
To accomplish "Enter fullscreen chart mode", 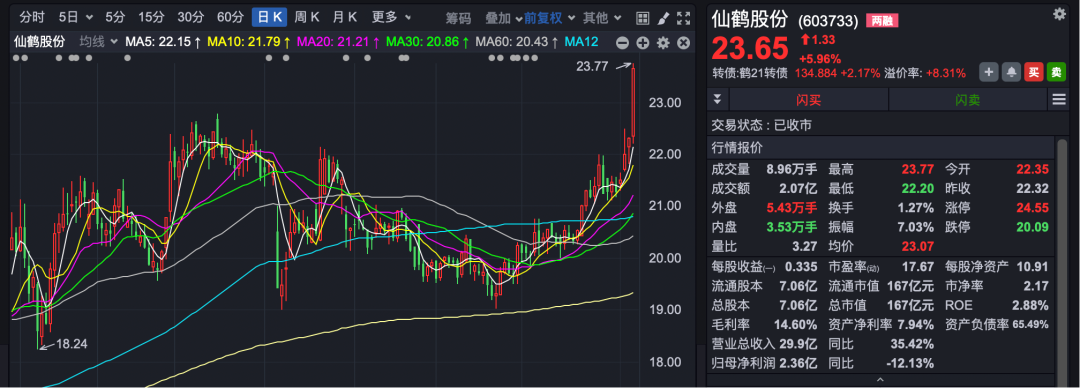I will click(x=683, y=18).
